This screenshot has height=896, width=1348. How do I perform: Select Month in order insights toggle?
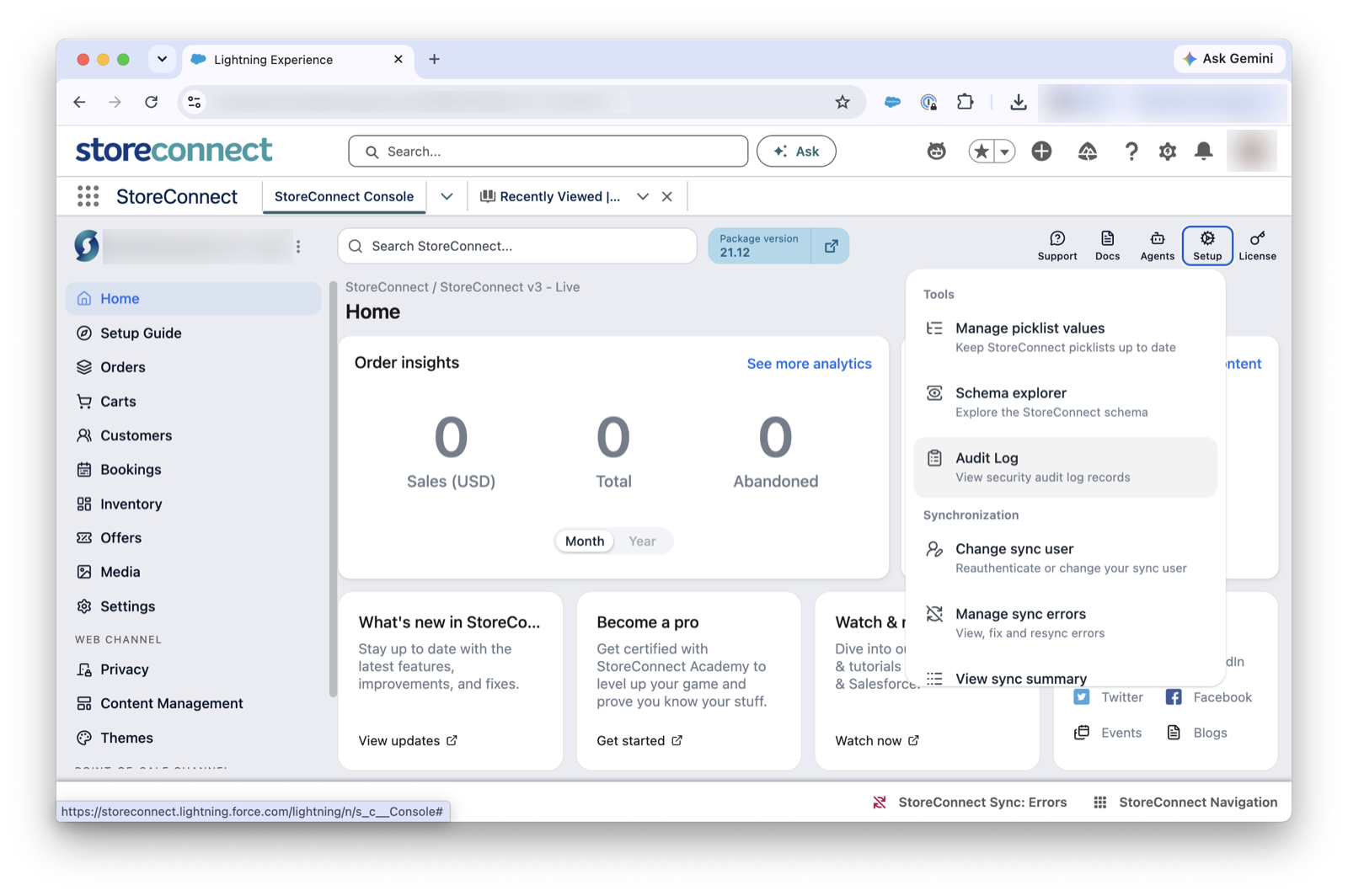tap(585, 541)
